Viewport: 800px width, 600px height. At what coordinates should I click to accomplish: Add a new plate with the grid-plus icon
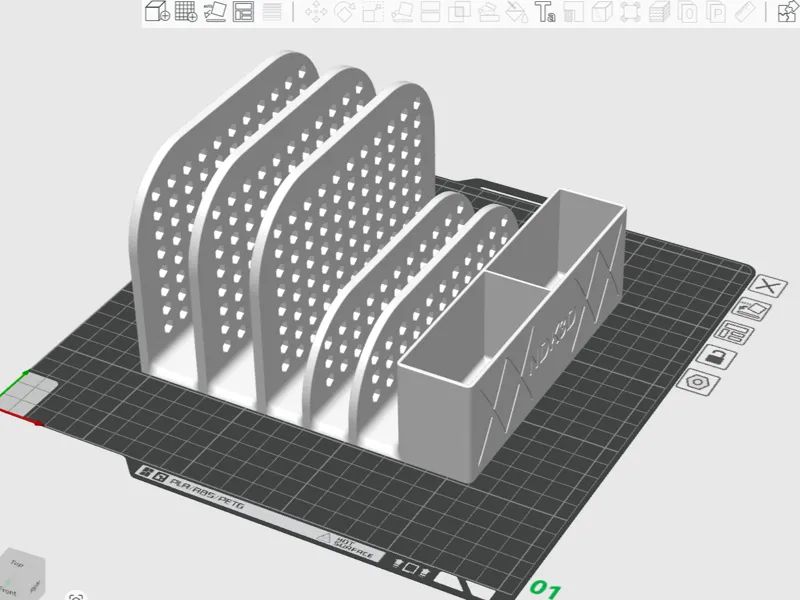point(186,11)
